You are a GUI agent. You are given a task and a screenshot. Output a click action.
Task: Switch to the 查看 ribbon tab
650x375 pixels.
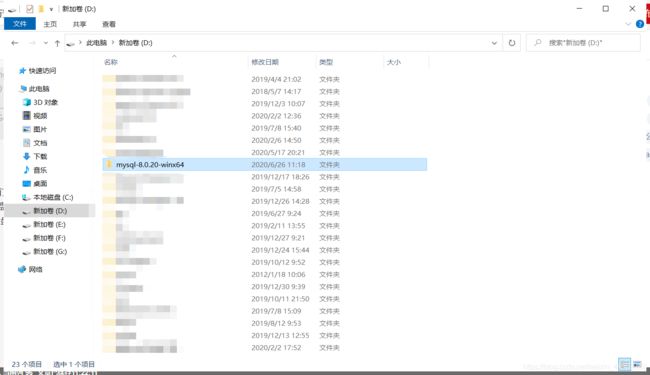pyautogui.click(x=109, y=24)
